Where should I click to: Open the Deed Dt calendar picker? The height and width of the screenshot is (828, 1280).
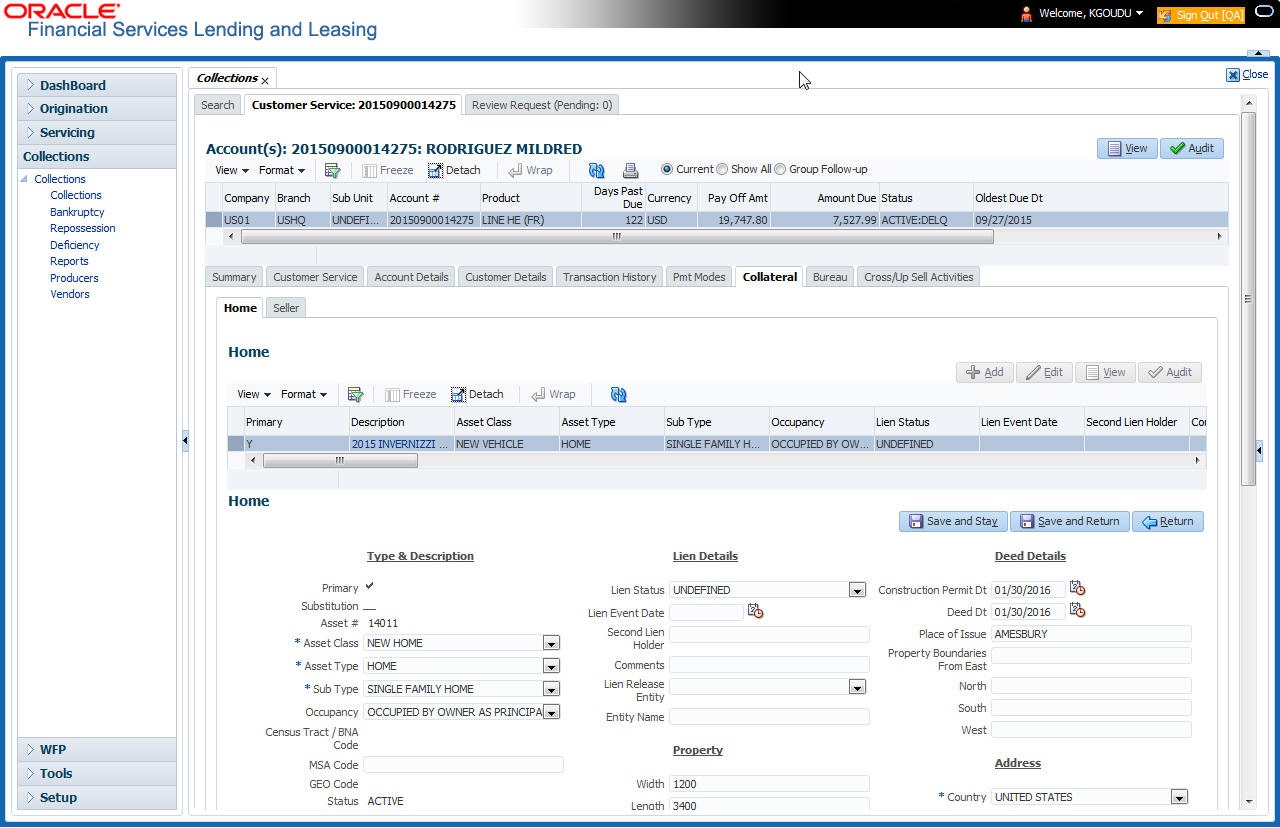[x=1077, y=610]
